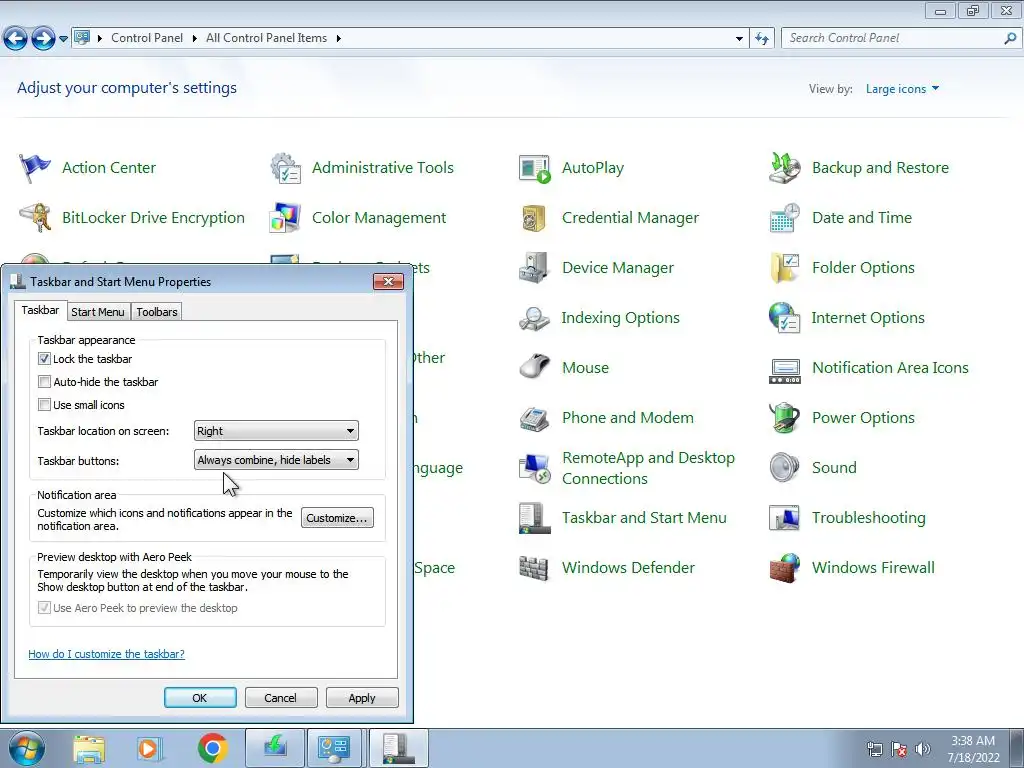Click Windows Firewall link text
Viewport: 1024px width, 768px height.
pyautogui.click(x=873, y=568)
